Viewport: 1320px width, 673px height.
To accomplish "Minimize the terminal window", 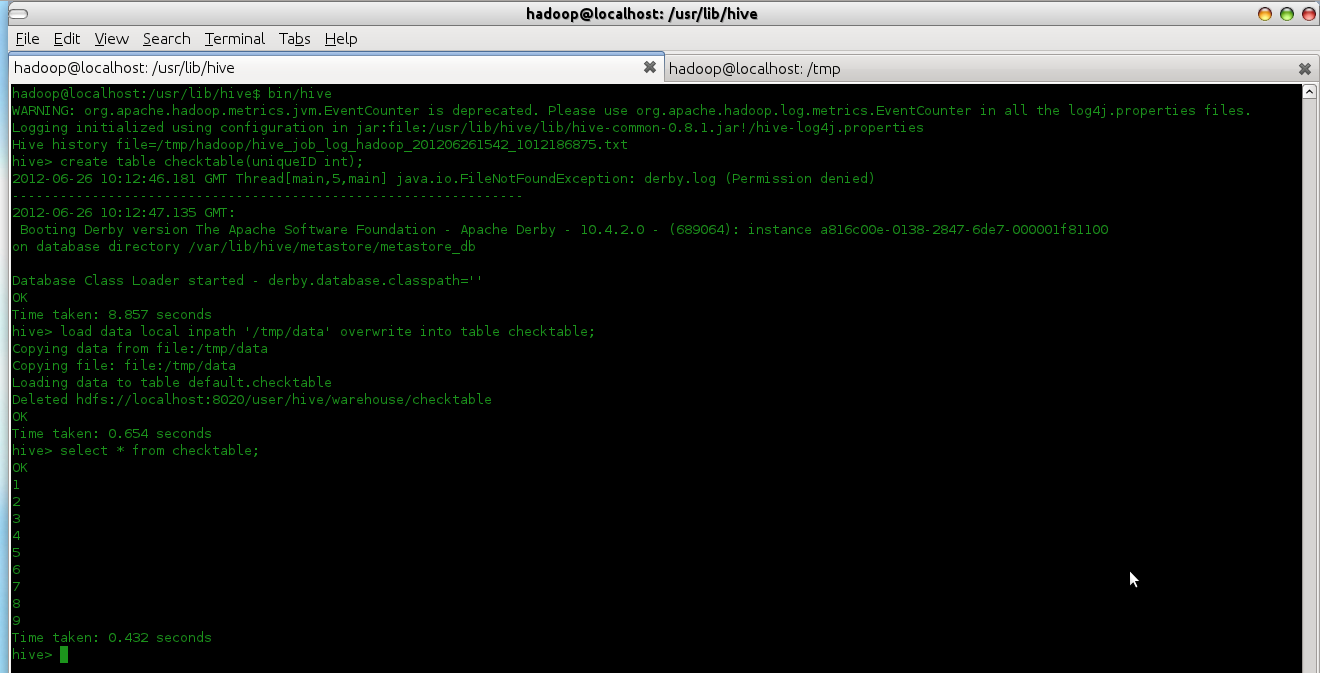I will 1265,14.
